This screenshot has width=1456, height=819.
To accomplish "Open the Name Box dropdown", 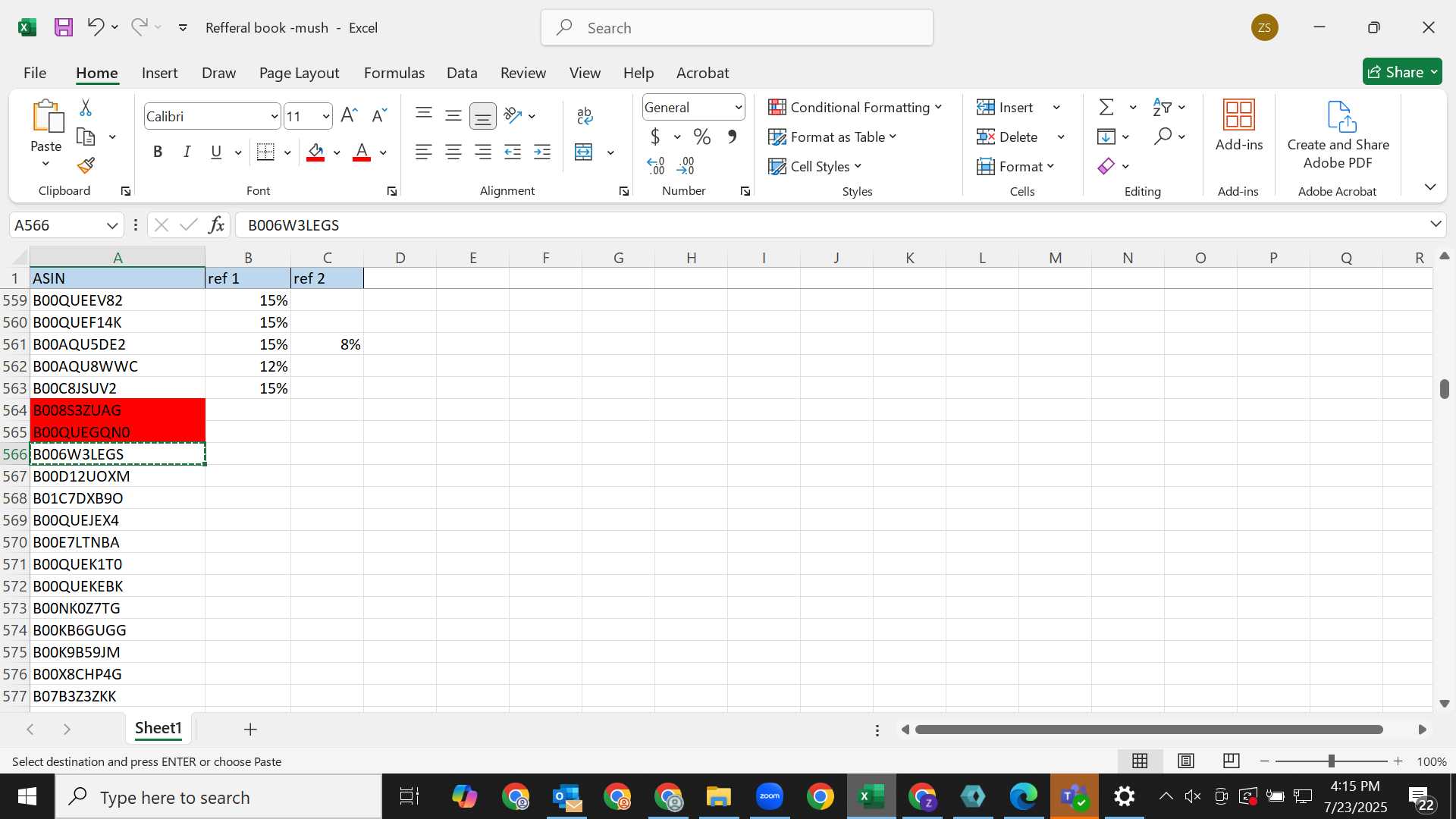I will pos(112,225).
